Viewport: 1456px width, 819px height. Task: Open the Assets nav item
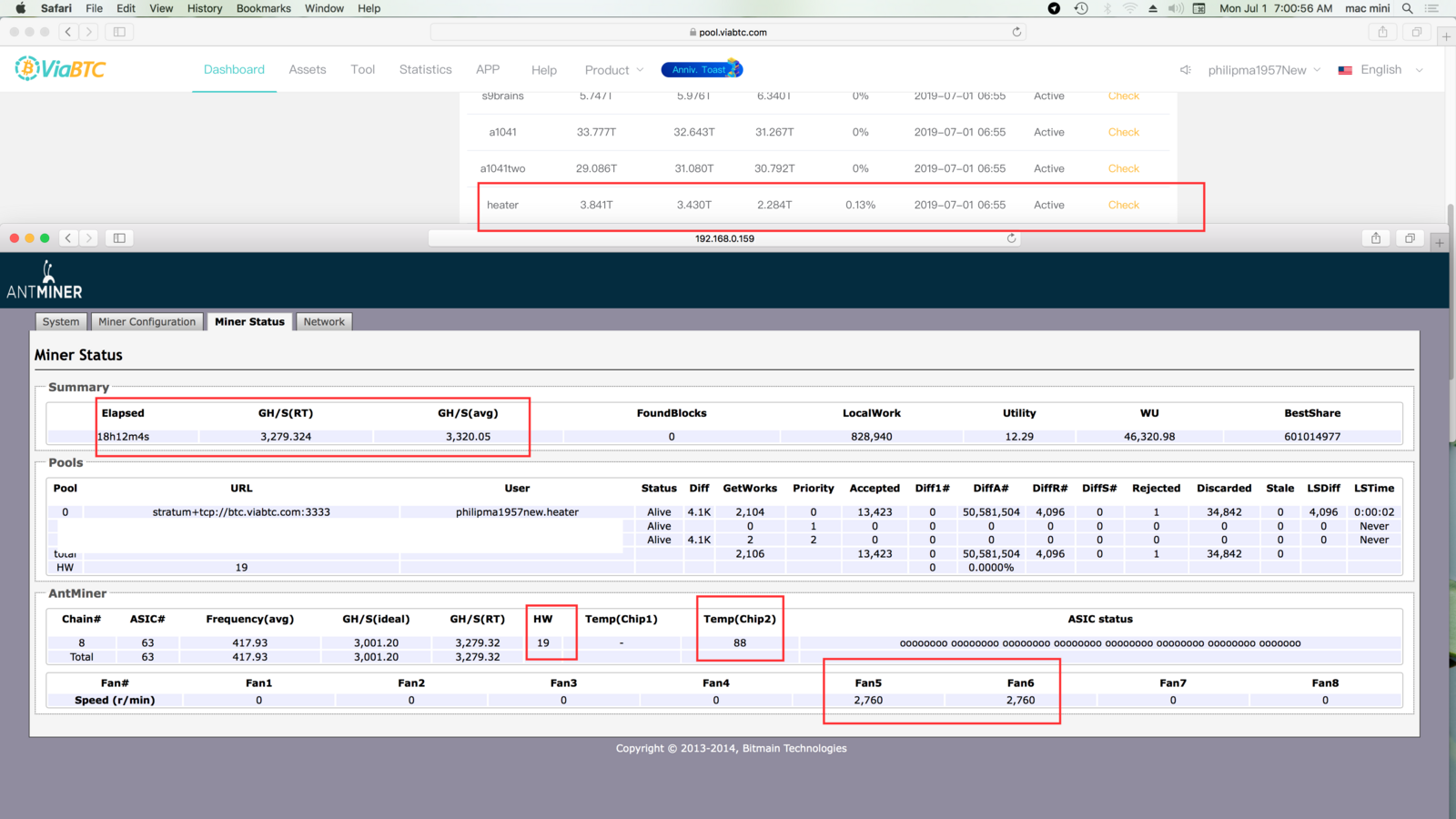[308, 69]
